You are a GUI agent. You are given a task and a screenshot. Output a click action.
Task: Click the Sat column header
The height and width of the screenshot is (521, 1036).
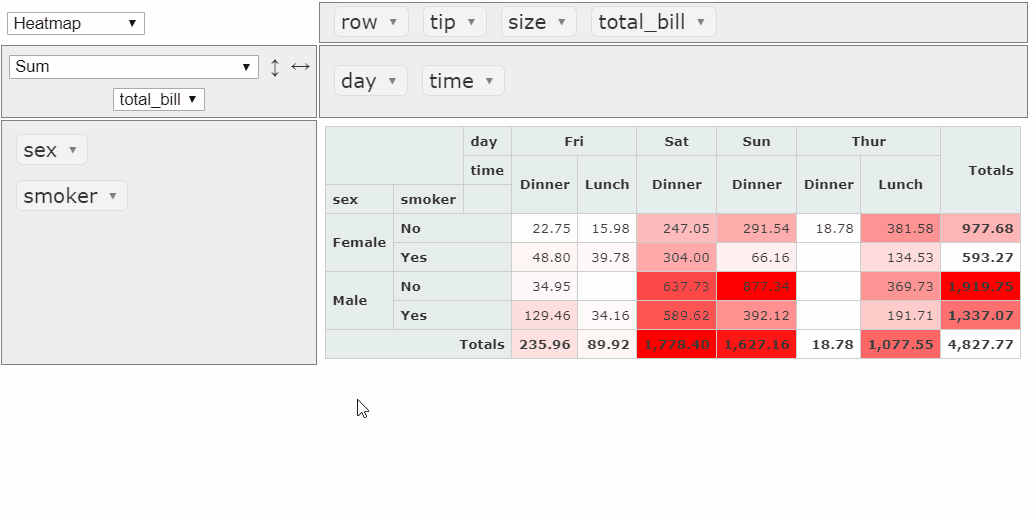coord(676,141)
